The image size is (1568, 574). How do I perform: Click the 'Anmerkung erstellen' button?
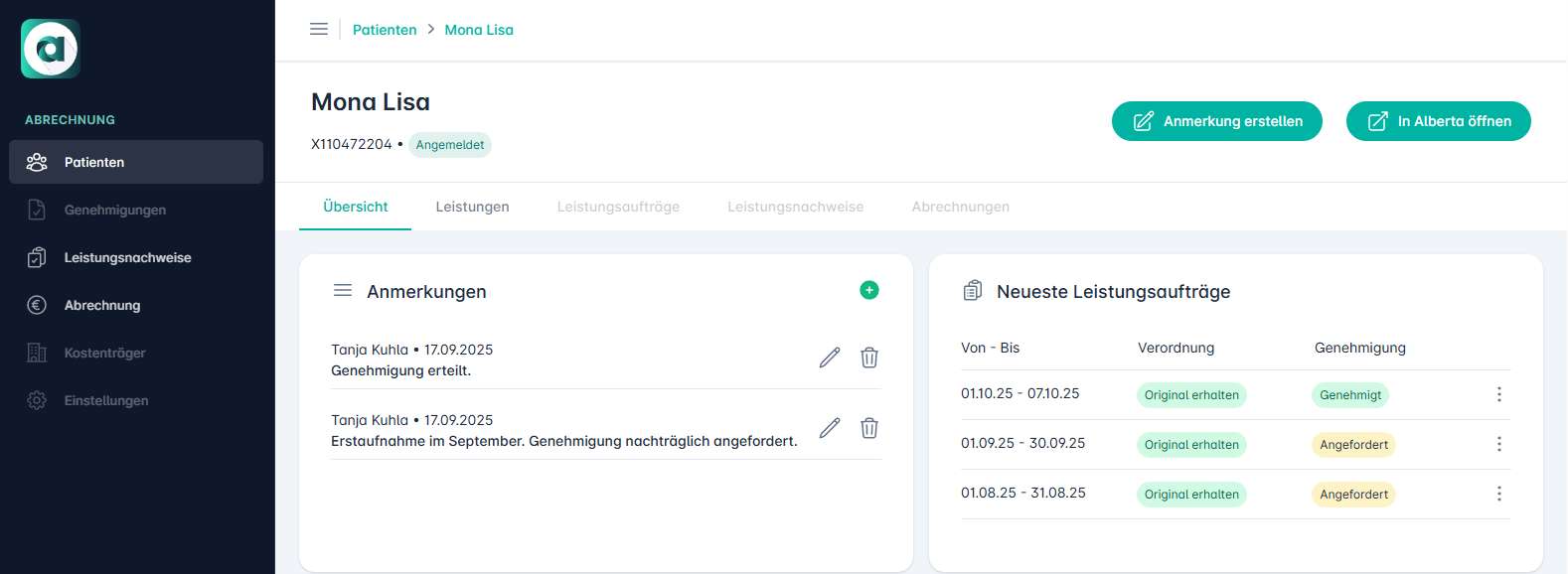tap(1216, 121)
